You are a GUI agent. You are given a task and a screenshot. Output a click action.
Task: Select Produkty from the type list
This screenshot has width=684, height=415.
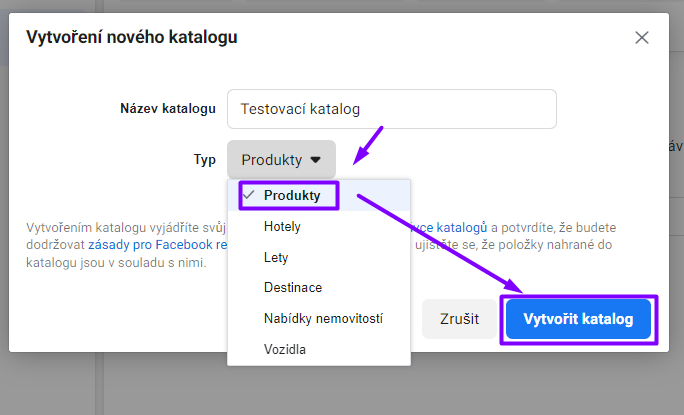click(292, 196)
